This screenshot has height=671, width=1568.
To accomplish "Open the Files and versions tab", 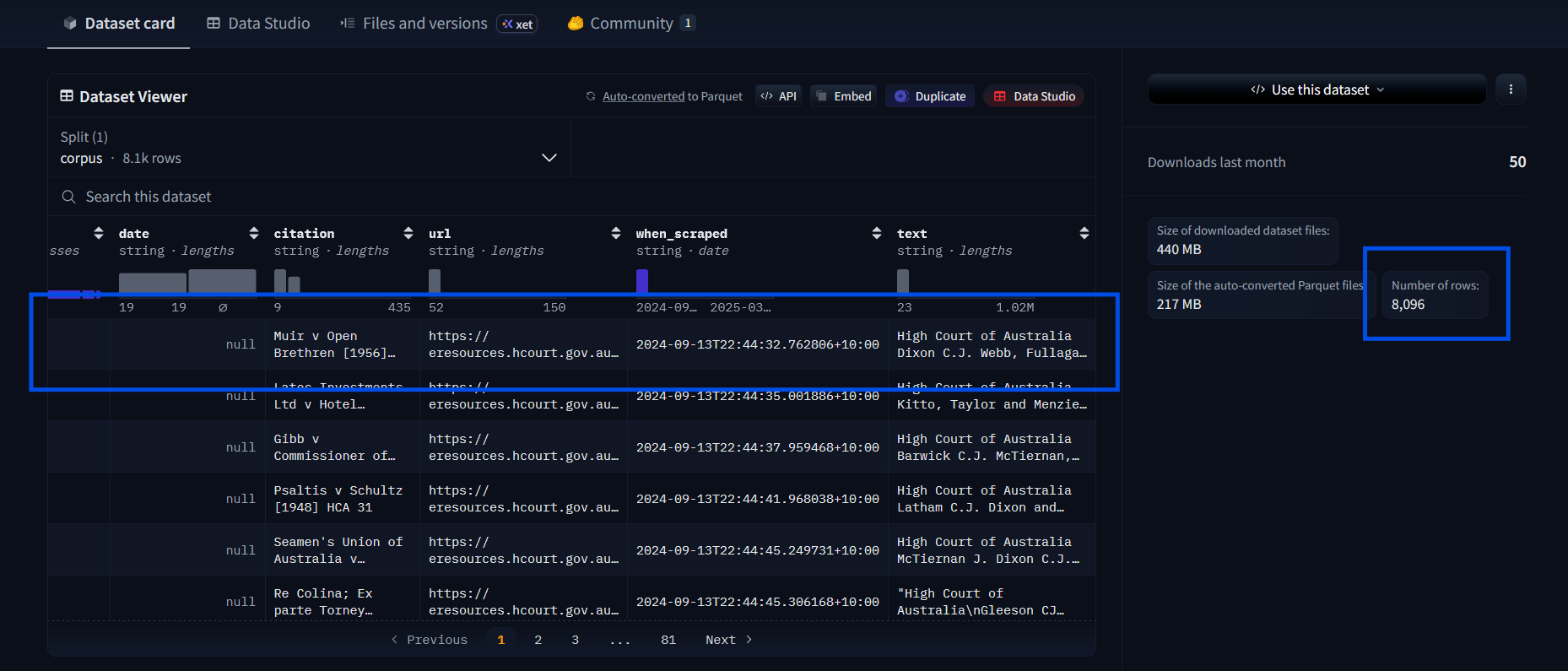I will 424,24.
